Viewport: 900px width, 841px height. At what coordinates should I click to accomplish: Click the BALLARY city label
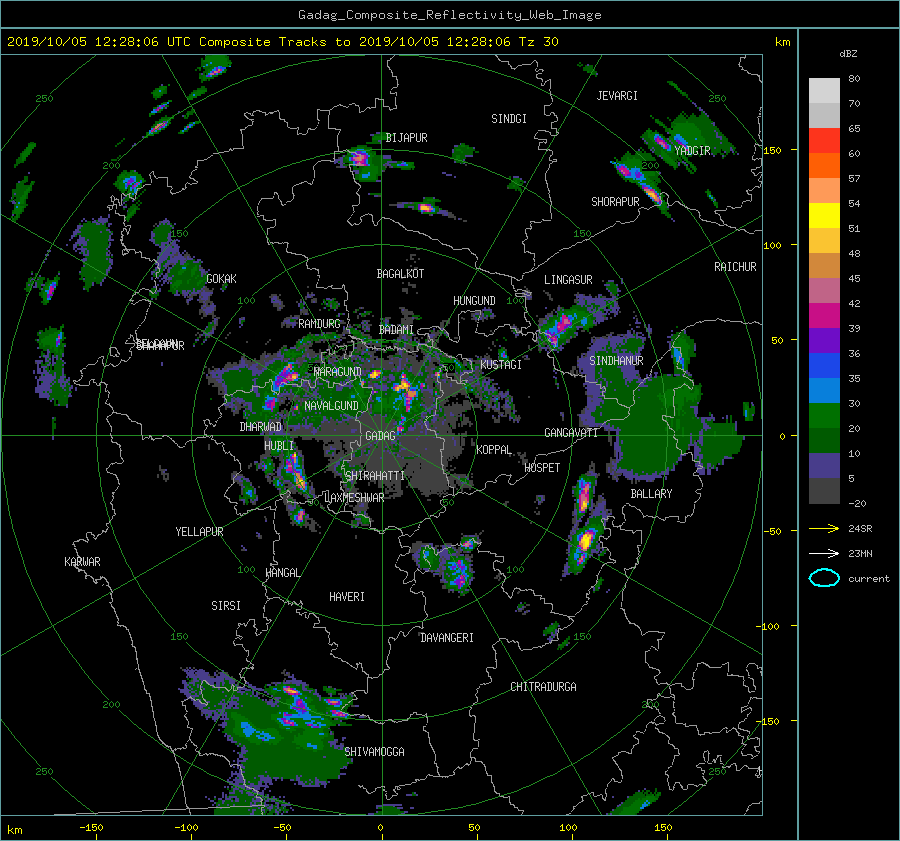[651, 494]
